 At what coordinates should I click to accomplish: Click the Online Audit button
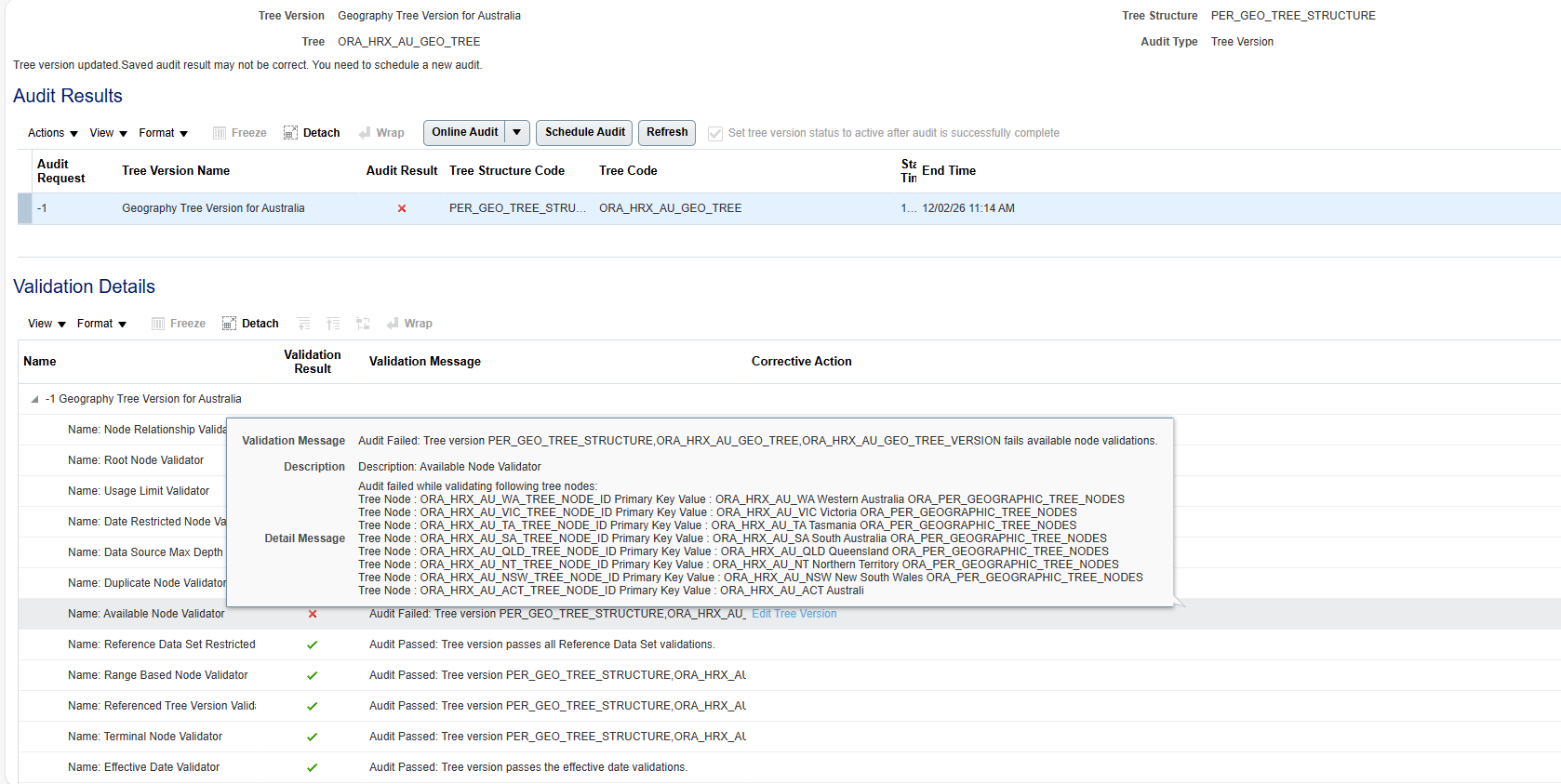[465, 133]
